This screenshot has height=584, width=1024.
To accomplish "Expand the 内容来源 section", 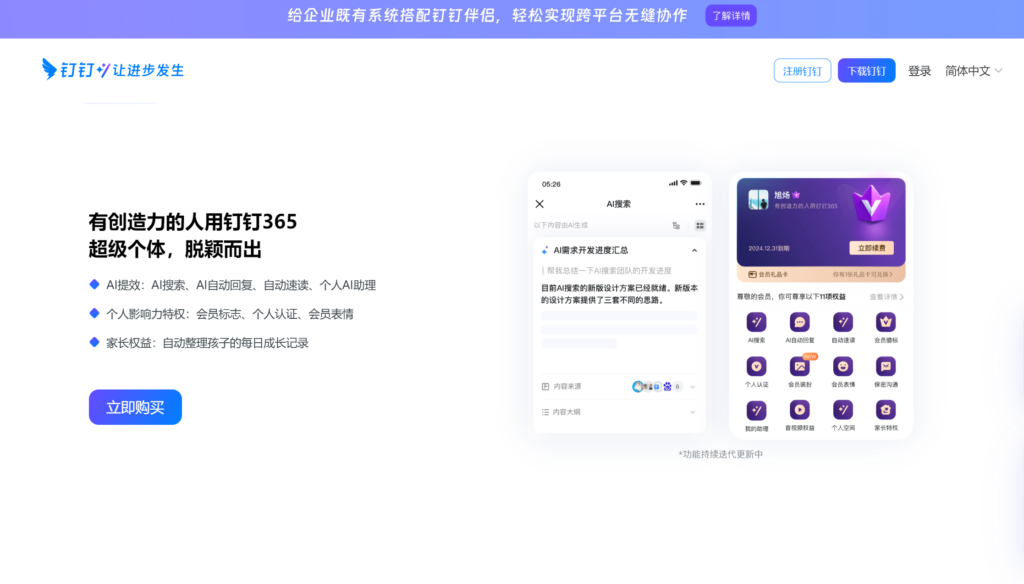I will (x=694, y=385).
